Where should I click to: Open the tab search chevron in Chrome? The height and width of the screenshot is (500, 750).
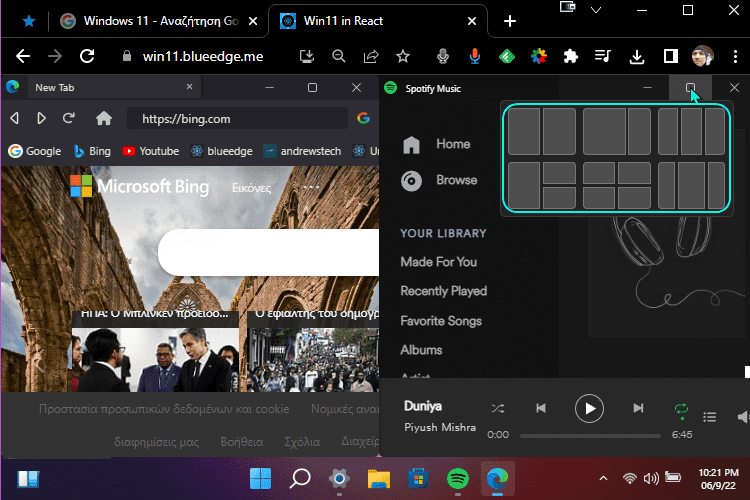pyautogui.click(x=596, y=10)
